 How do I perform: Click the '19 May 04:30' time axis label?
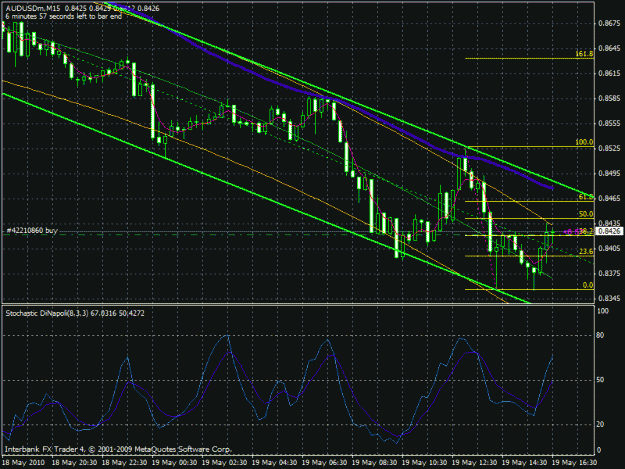tap(274, 463)
